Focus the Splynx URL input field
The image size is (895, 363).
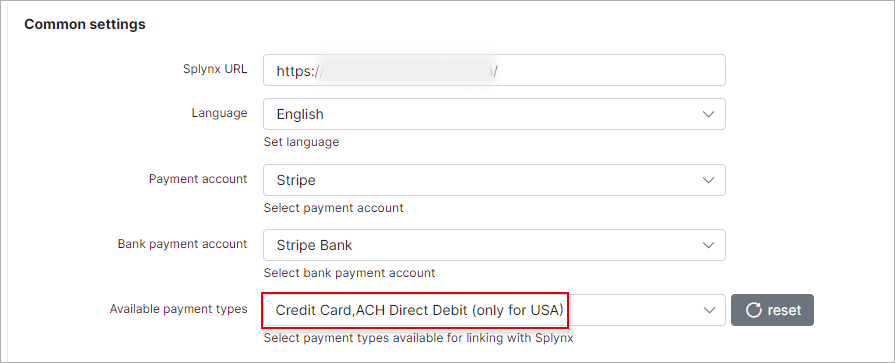click(494, 70)
